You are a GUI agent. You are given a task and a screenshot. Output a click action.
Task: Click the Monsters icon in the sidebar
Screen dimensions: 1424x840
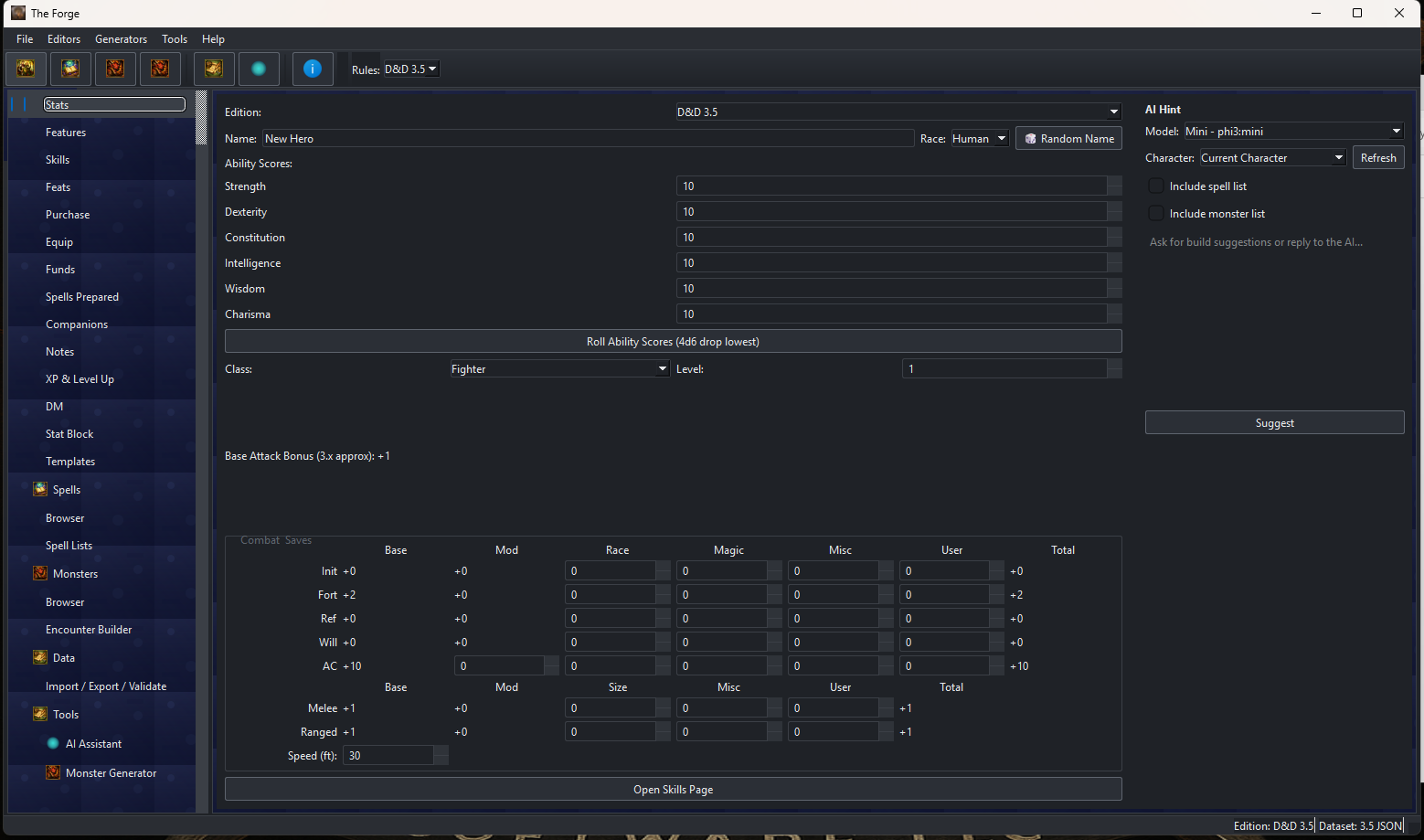(x=41, y=573)
